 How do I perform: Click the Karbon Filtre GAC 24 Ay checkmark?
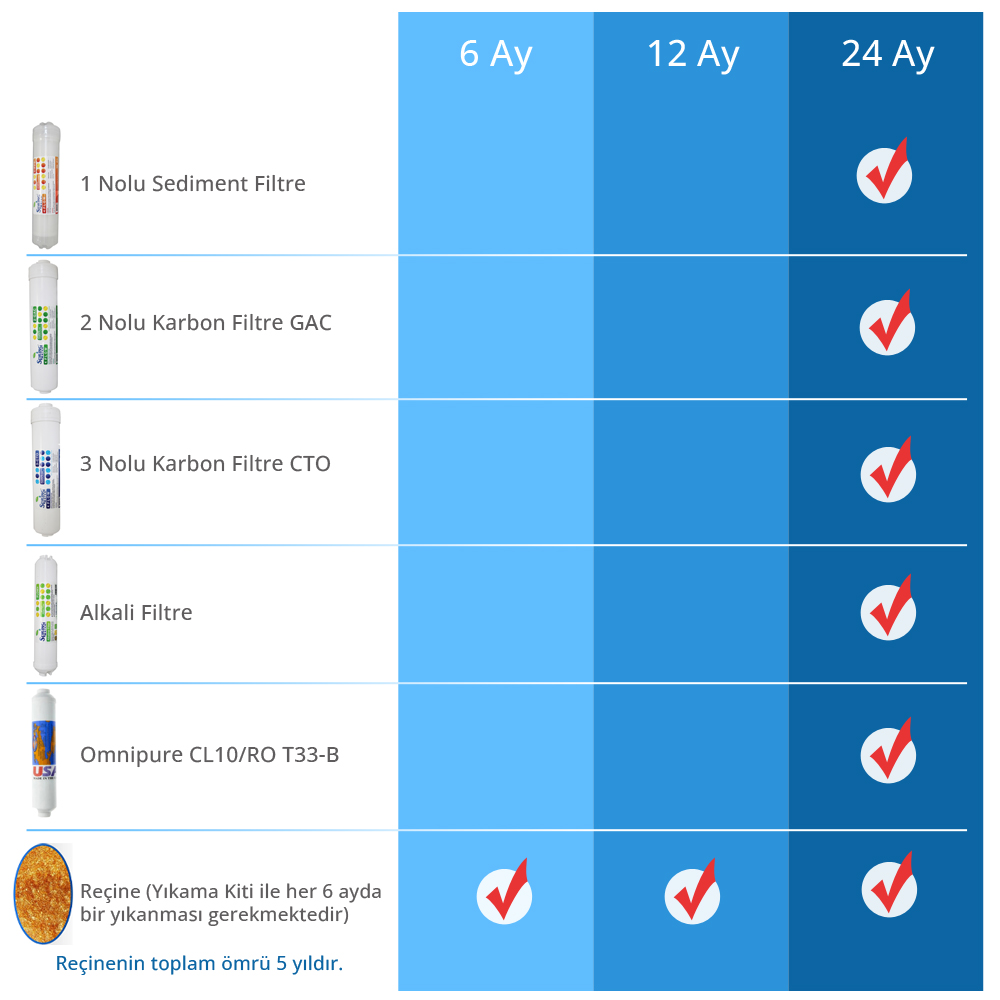point(887,325)
